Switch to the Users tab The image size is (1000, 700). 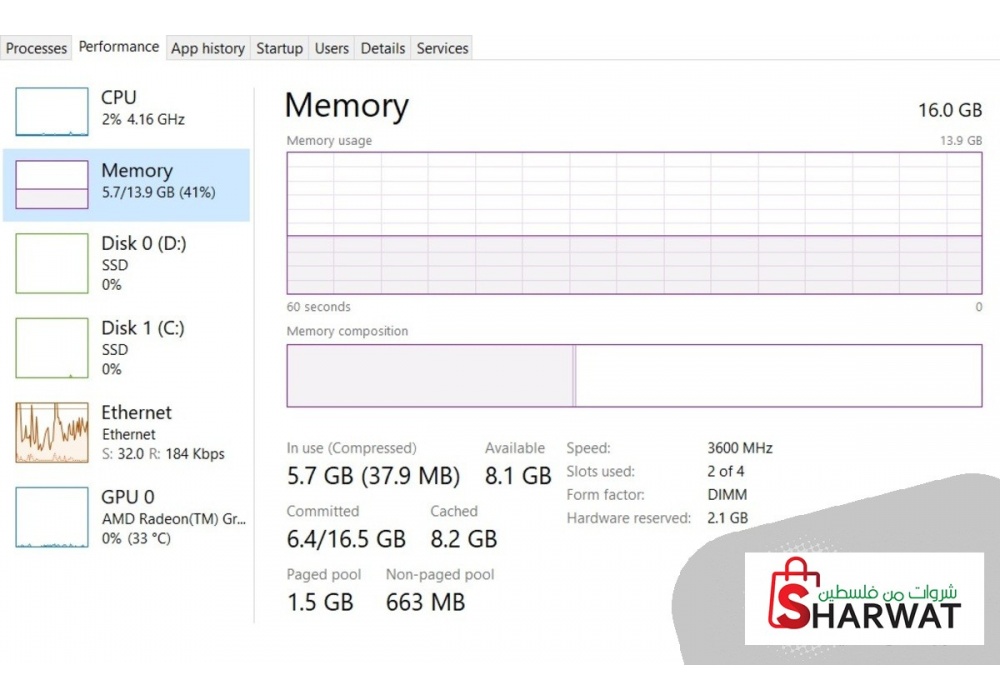[x=332, y=48]
